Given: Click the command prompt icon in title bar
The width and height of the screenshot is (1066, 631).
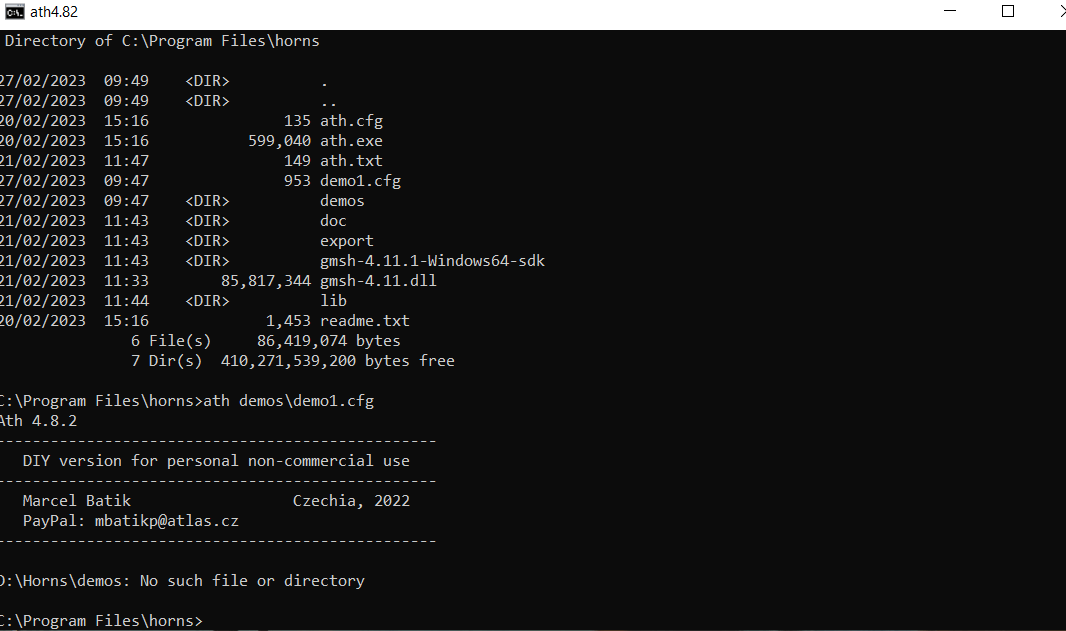Looking at the screenshot, I should 14,12.
